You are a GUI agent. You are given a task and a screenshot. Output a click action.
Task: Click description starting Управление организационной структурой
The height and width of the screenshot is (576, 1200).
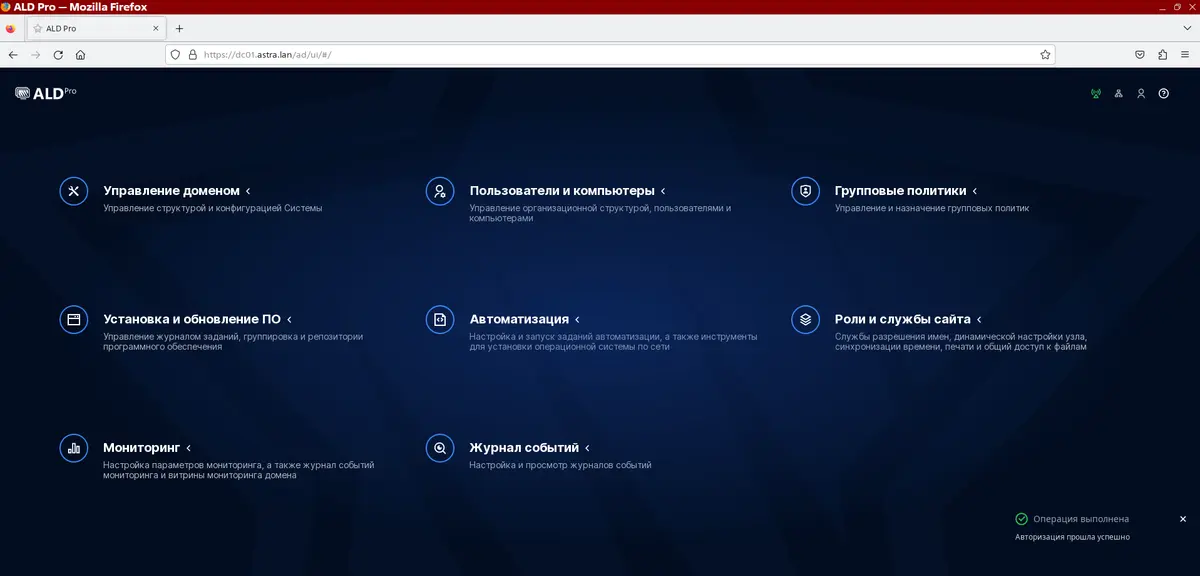coord(600,213)
